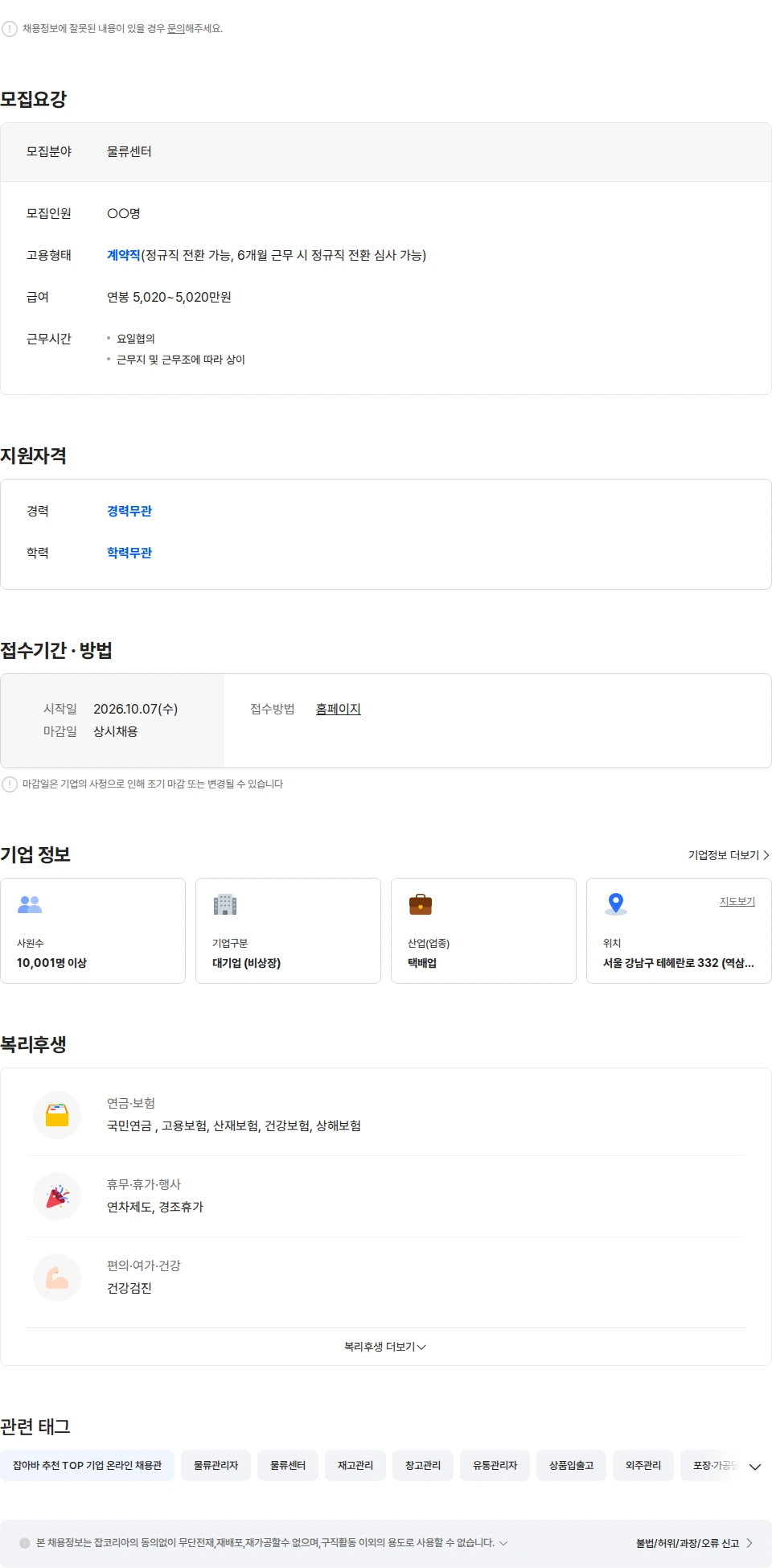Click the muscle arm 편의·여가·건강 icon
Screen dimensions: 772x1568
pos(57,1278)
